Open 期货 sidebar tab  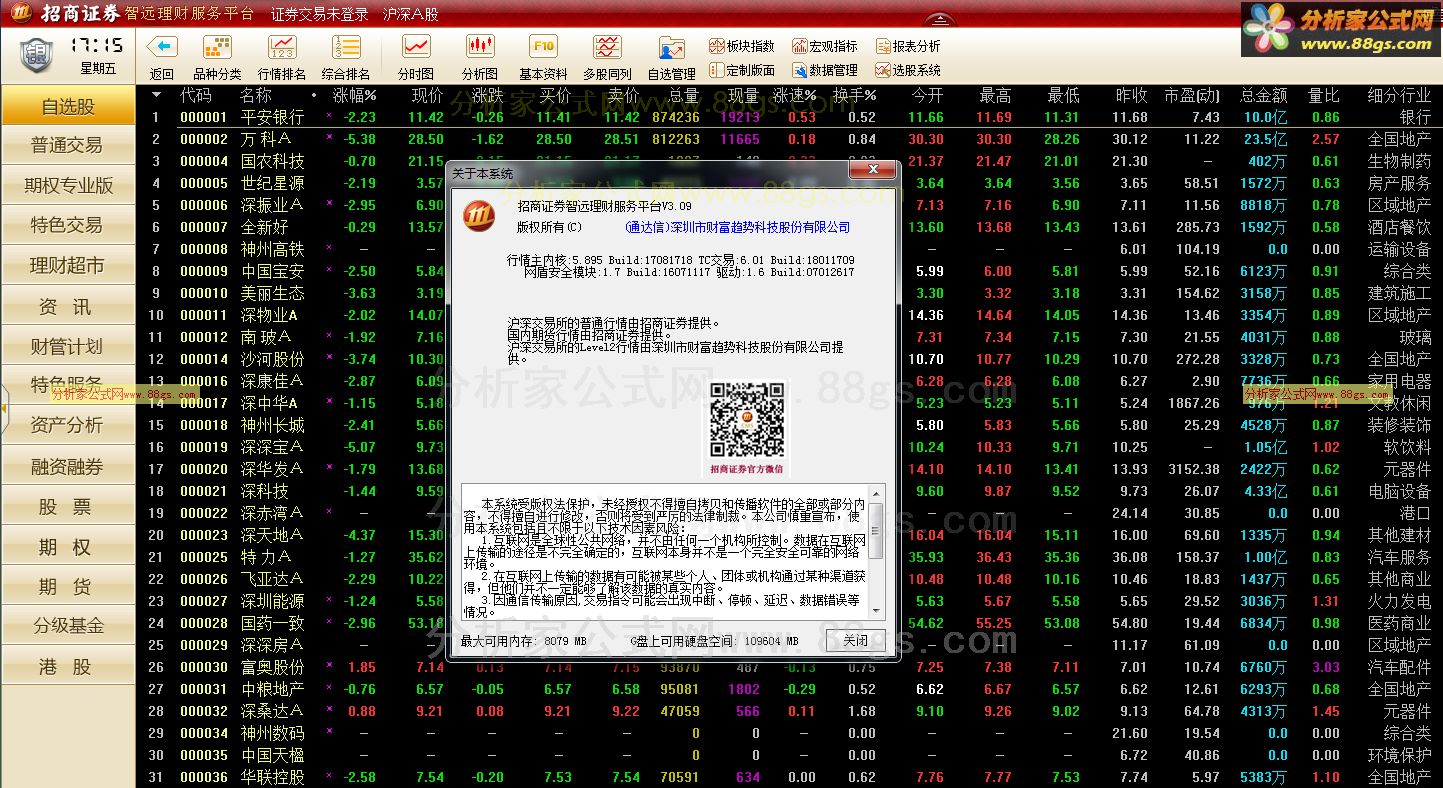click(x=68, y=586)
